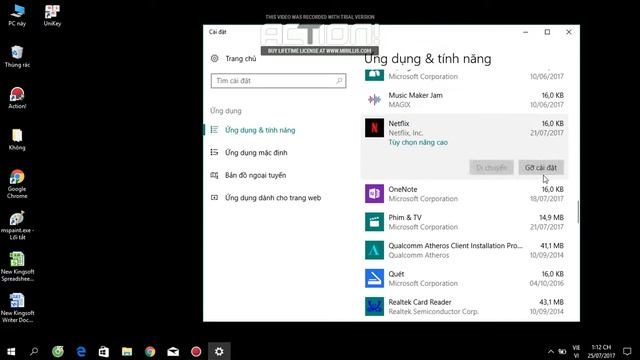The height and width of the screenshot is (360, 640).
Task: Click the Qualcomm Atheros app icon
Action: point(374,250)
